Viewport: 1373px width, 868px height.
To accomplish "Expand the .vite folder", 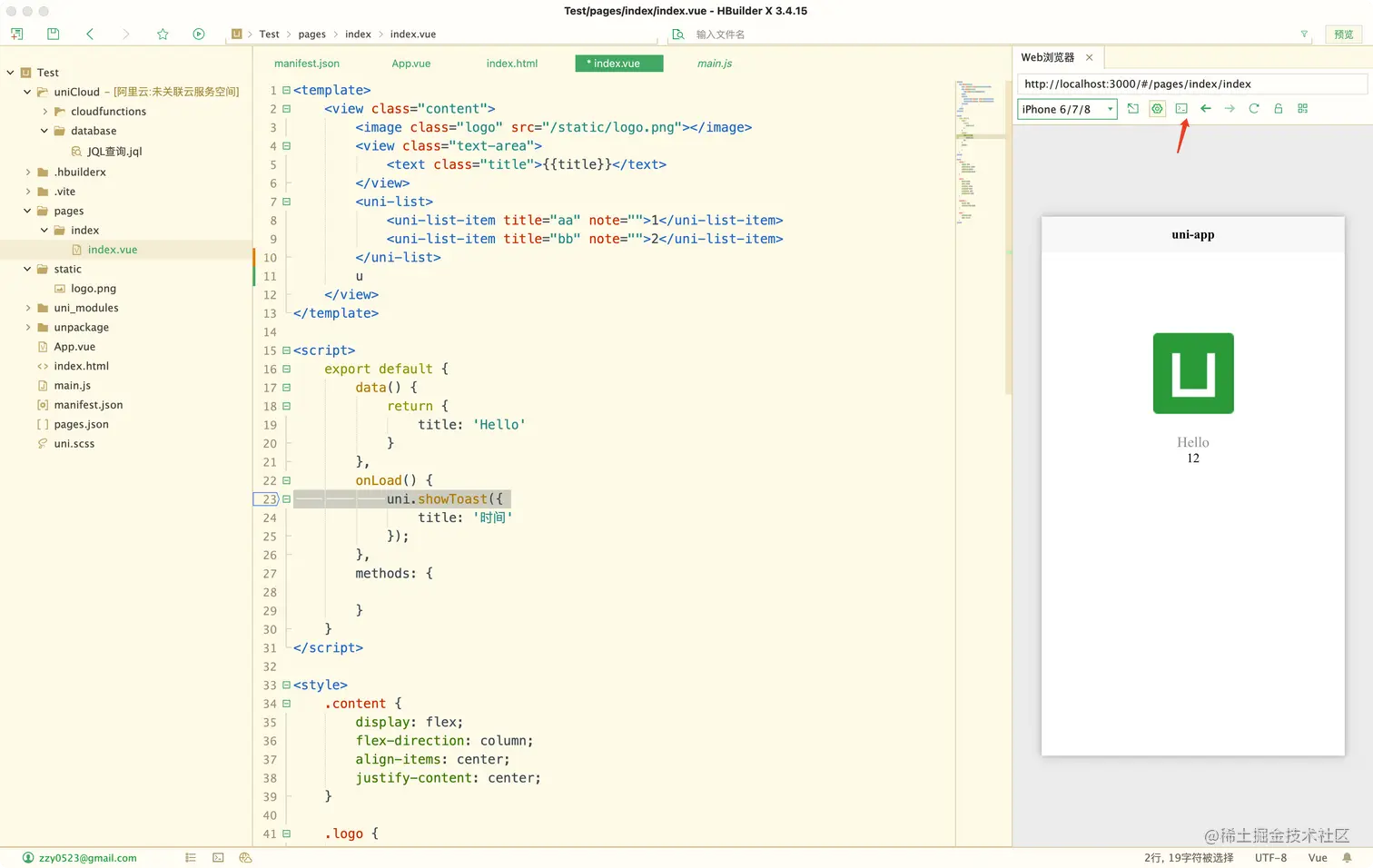I will 27,192.
